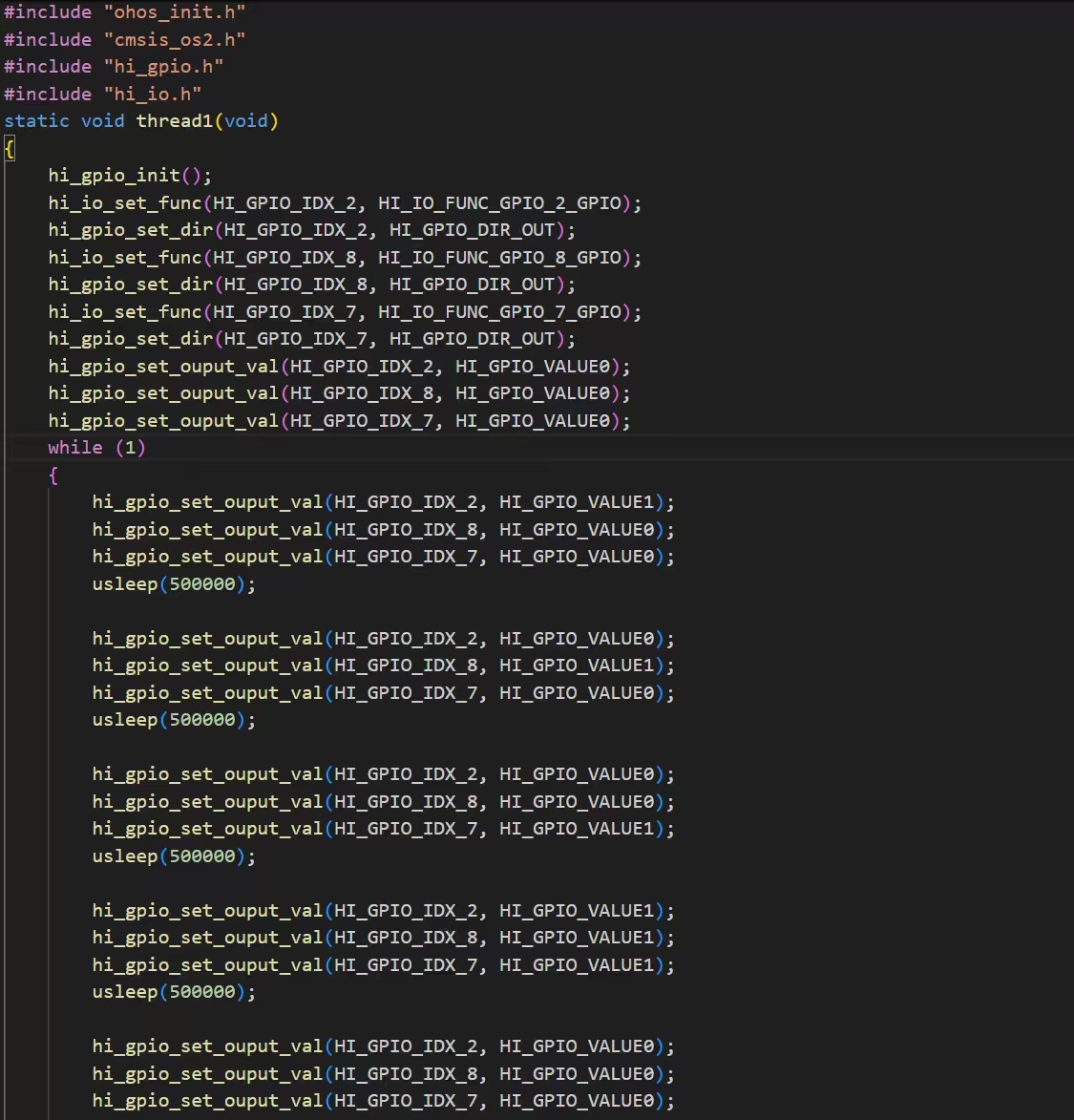The height and width of the screenshot is (1120, 1074).
Task: Click the HI_IO_FUNC_GPIO_8_GPIO constant
Action: point(499,257)
